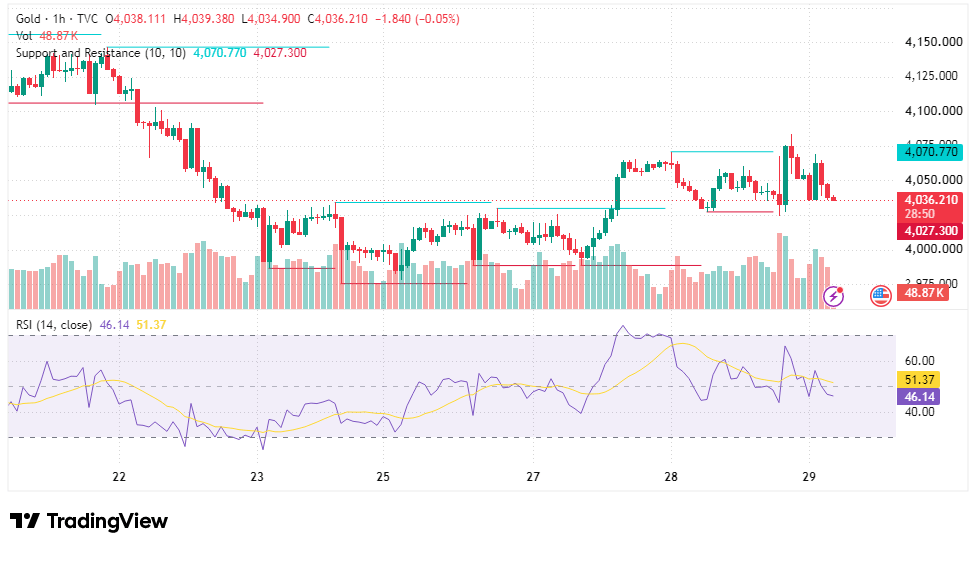Click the purple lightning bolt icon
Image resolution: width=980 pixels, height=574 pixels.
click(833, 296)
